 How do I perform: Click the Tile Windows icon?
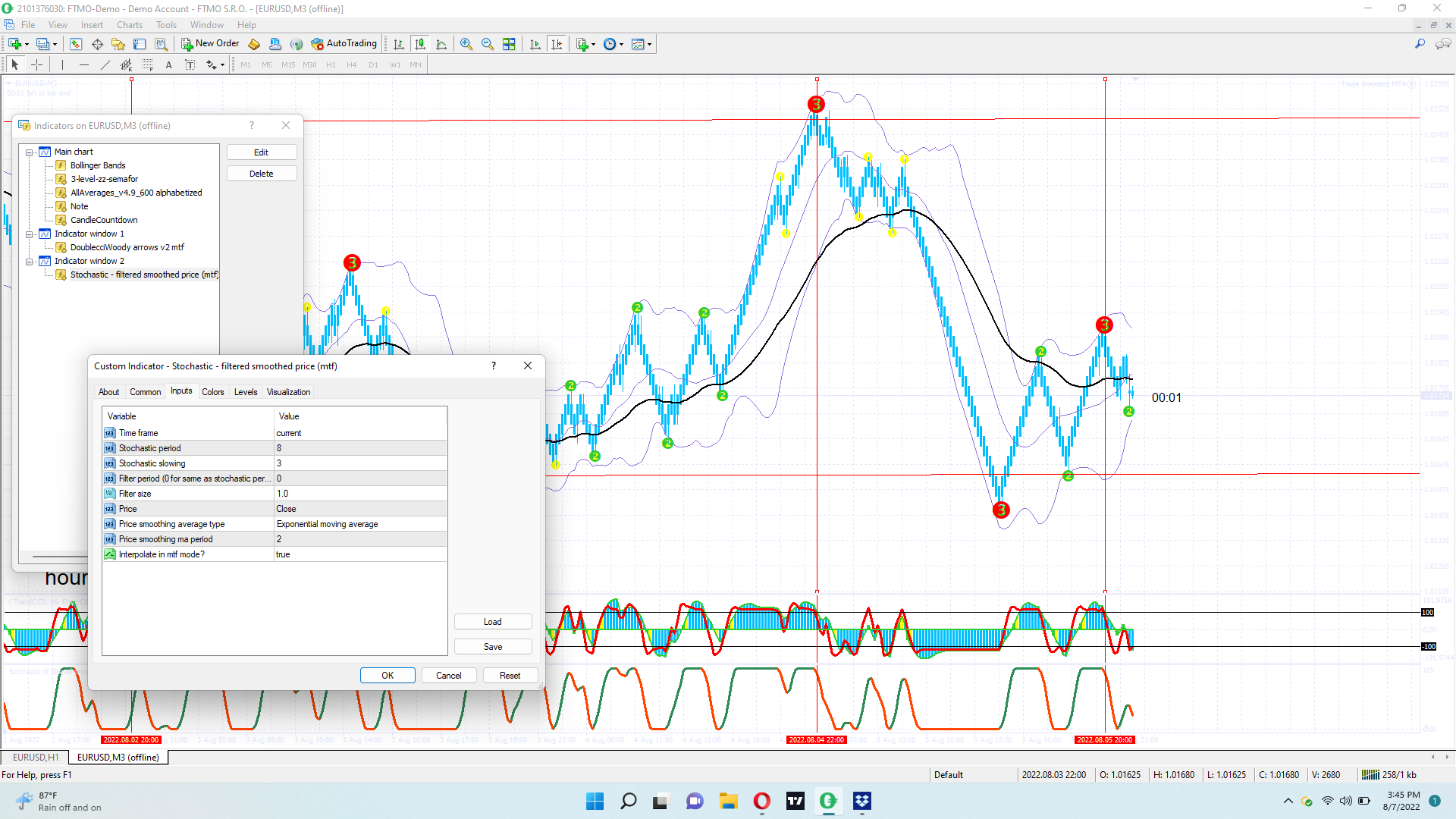pyautogui.click(x=509, y=44)
